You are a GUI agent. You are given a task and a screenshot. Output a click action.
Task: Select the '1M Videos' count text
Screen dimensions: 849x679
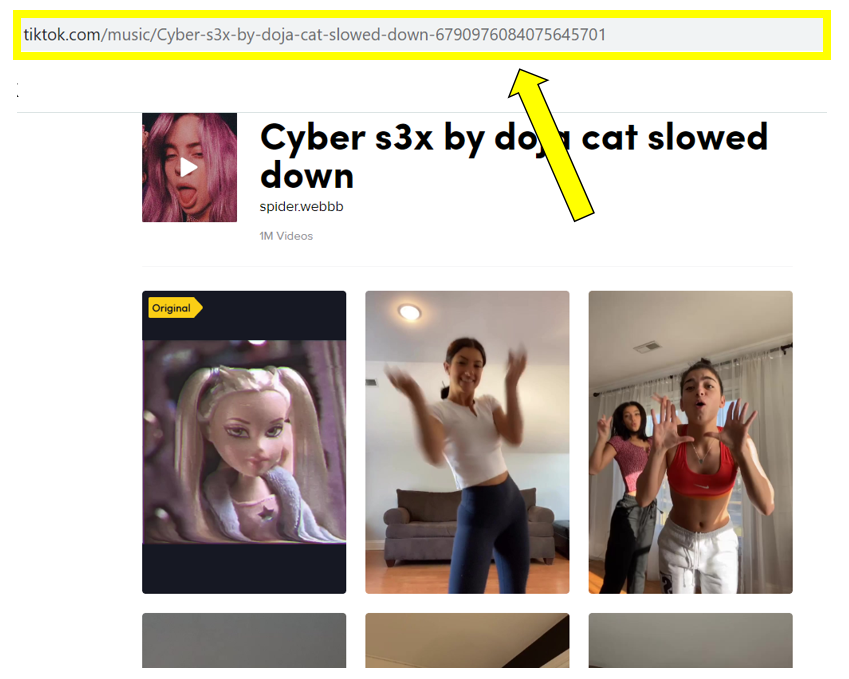286,236
